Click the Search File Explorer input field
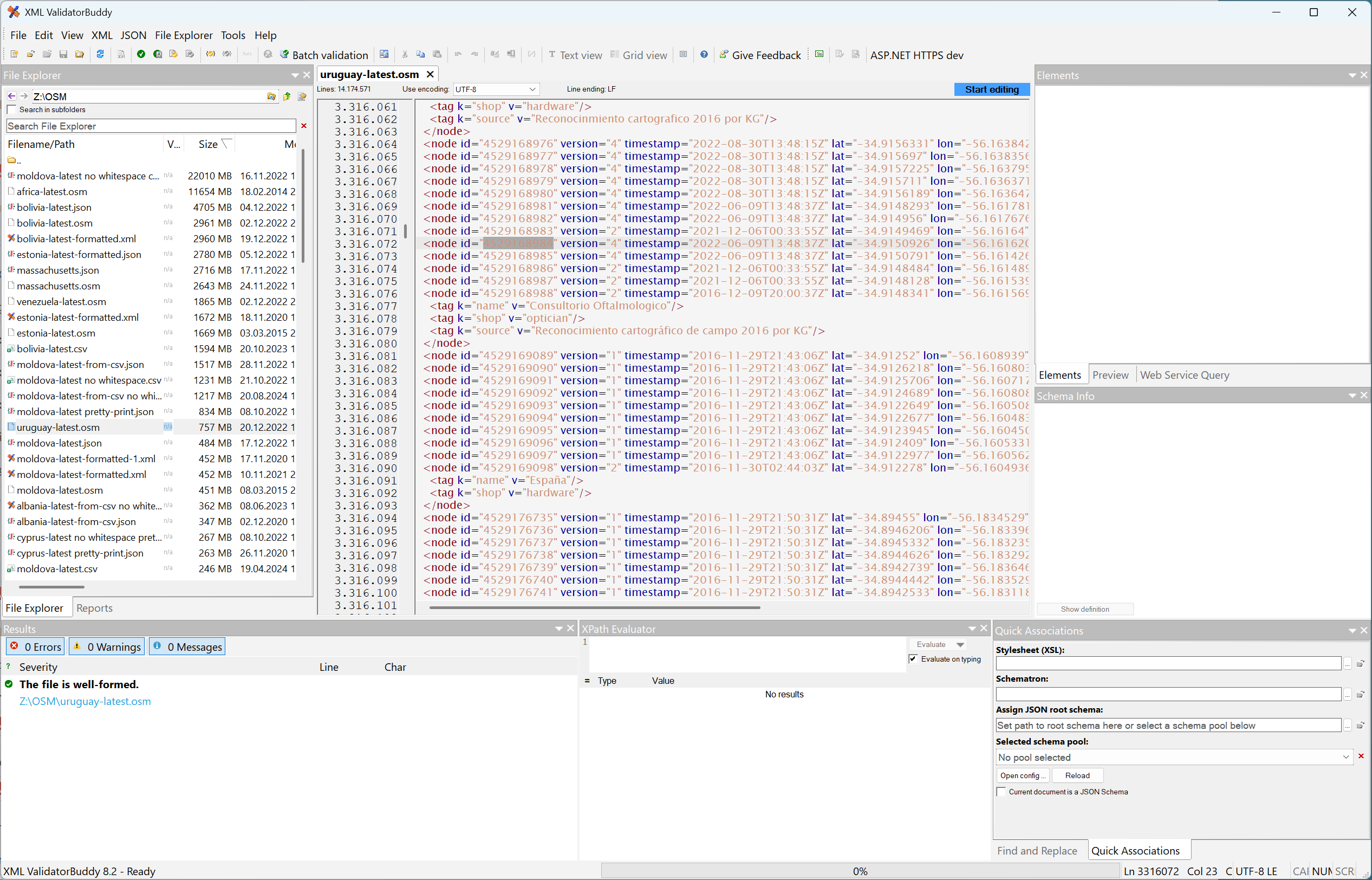1372x880 pixels. (151, 126)
